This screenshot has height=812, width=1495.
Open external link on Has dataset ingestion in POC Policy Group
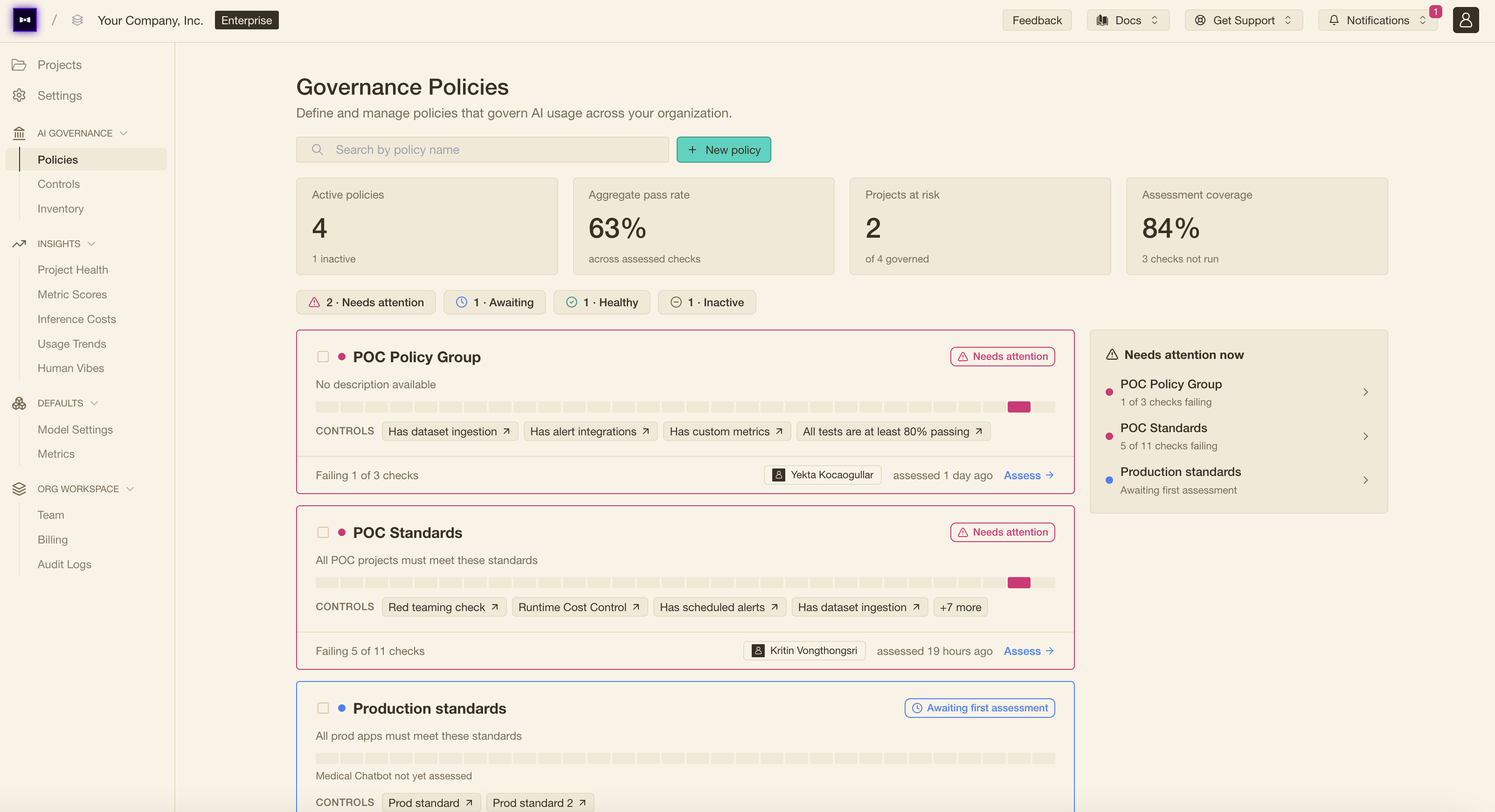(x=506, y=431)
